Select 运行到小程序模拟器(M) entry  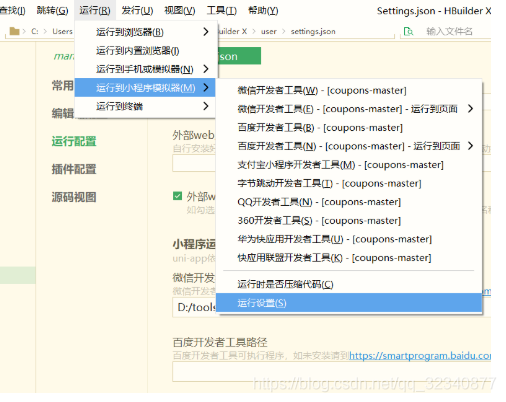click(145, 88)
